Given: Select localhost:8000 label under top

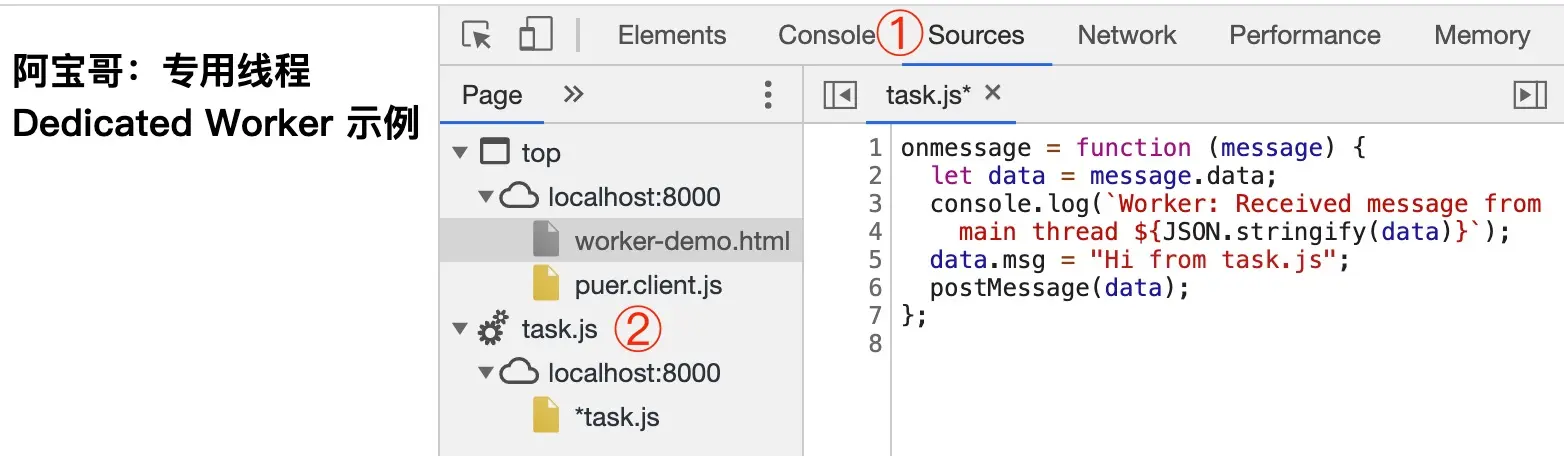Looking at the screenshot, I should 634,197.
